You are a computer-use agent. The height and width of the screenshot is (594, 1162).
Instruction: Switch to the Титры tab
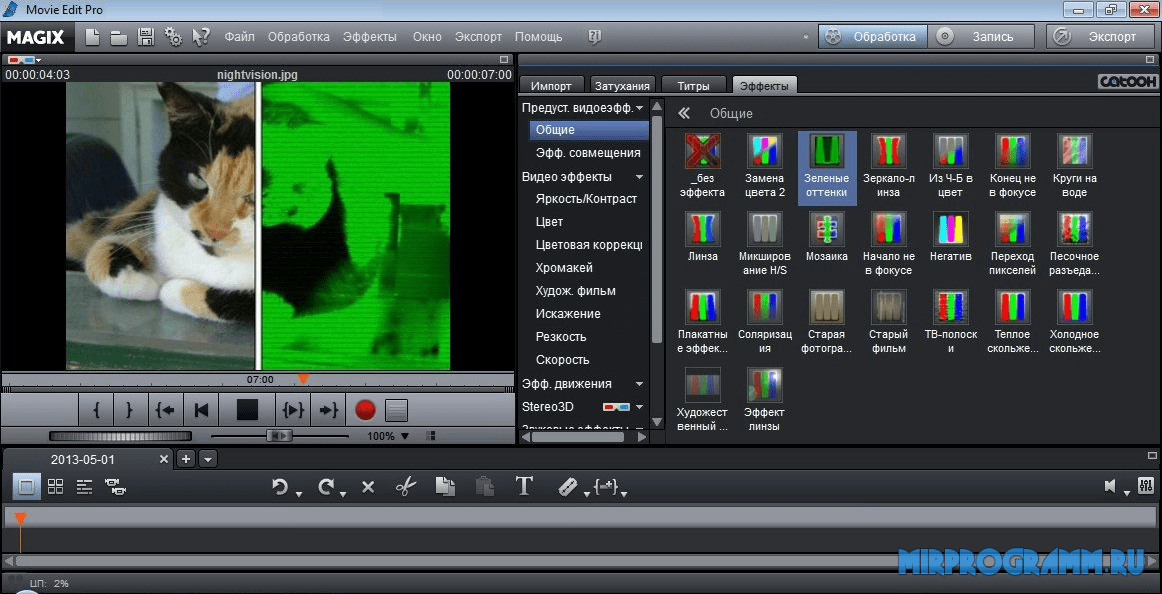693,86
